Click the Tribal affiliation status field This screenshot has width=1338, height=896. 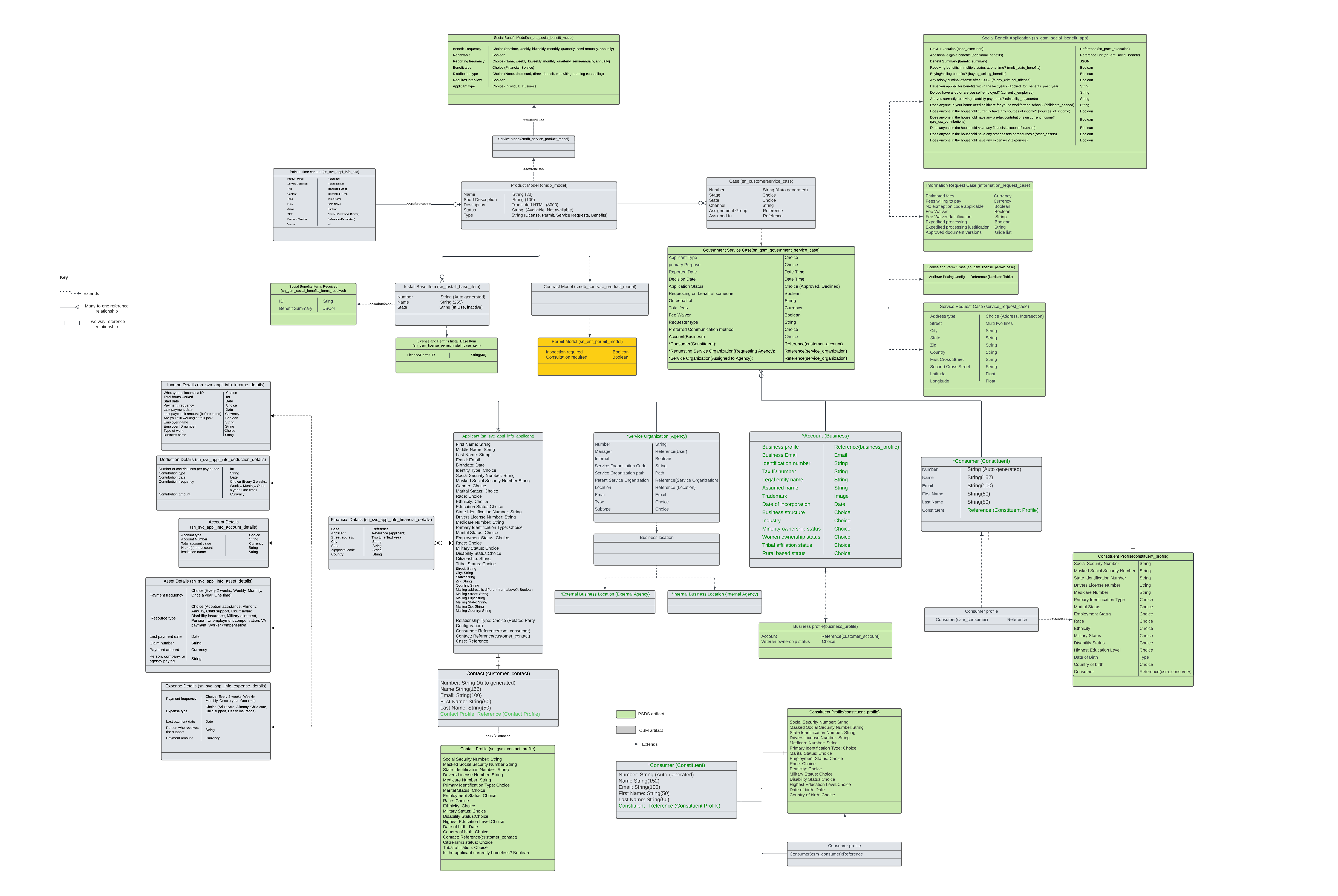(787, 545)
